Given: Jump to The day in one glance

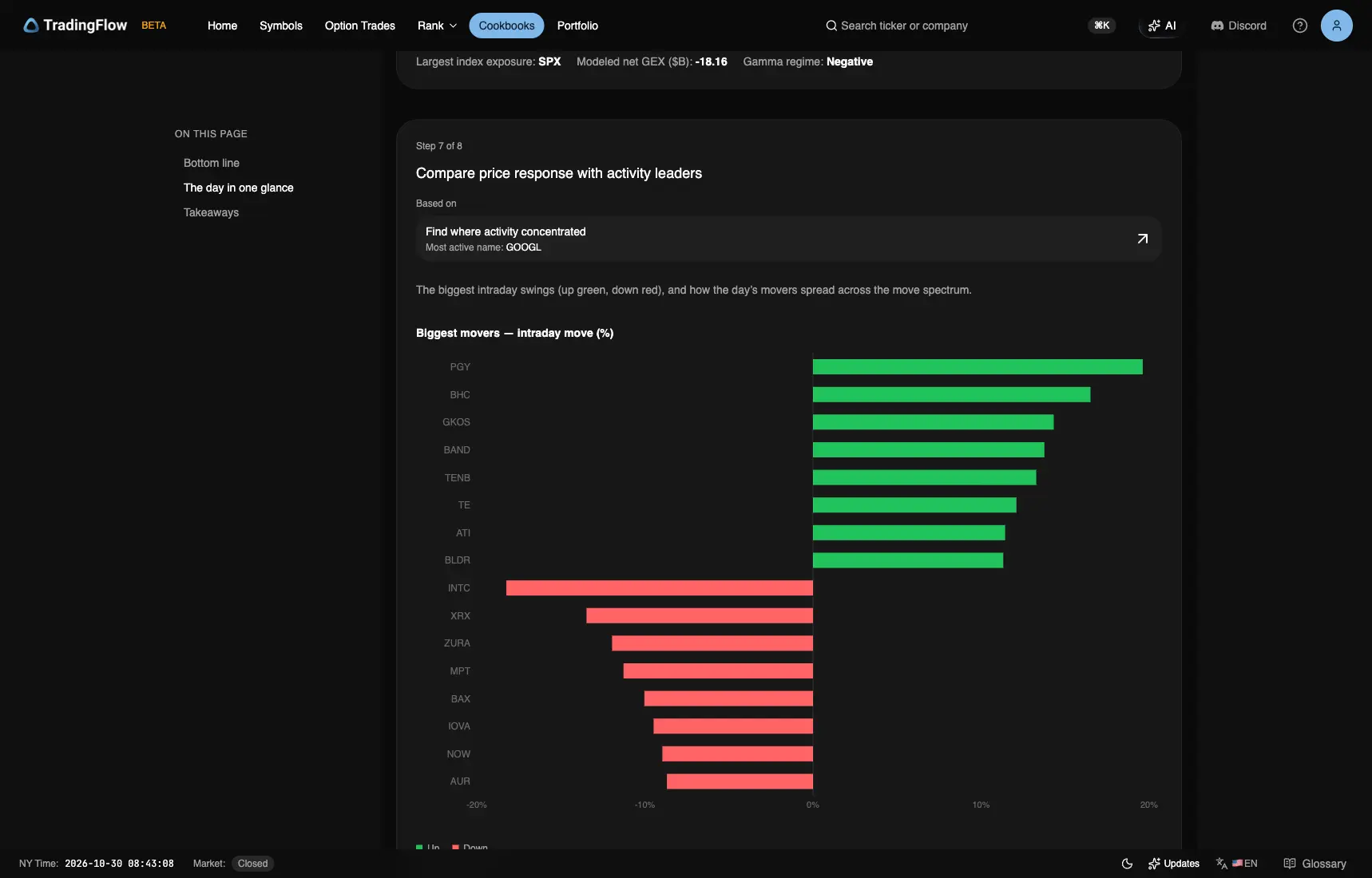Looking at the screenshot, I should point(239,188).
